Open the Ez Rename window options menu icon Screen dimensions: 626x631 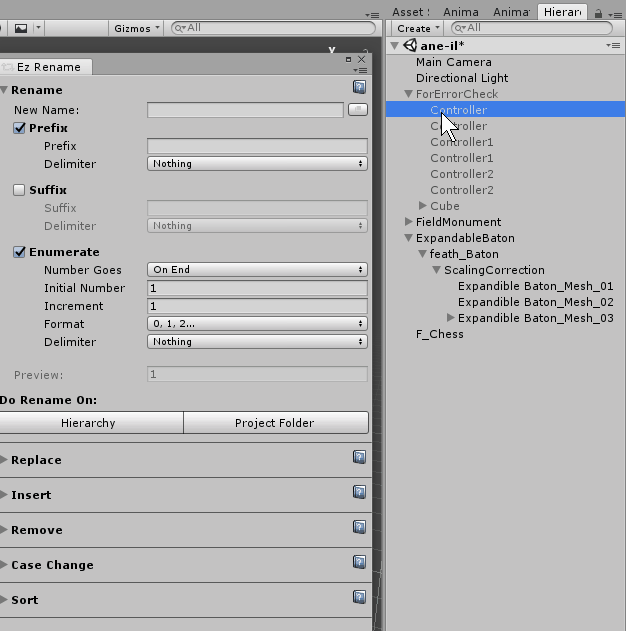click(360, 70)
